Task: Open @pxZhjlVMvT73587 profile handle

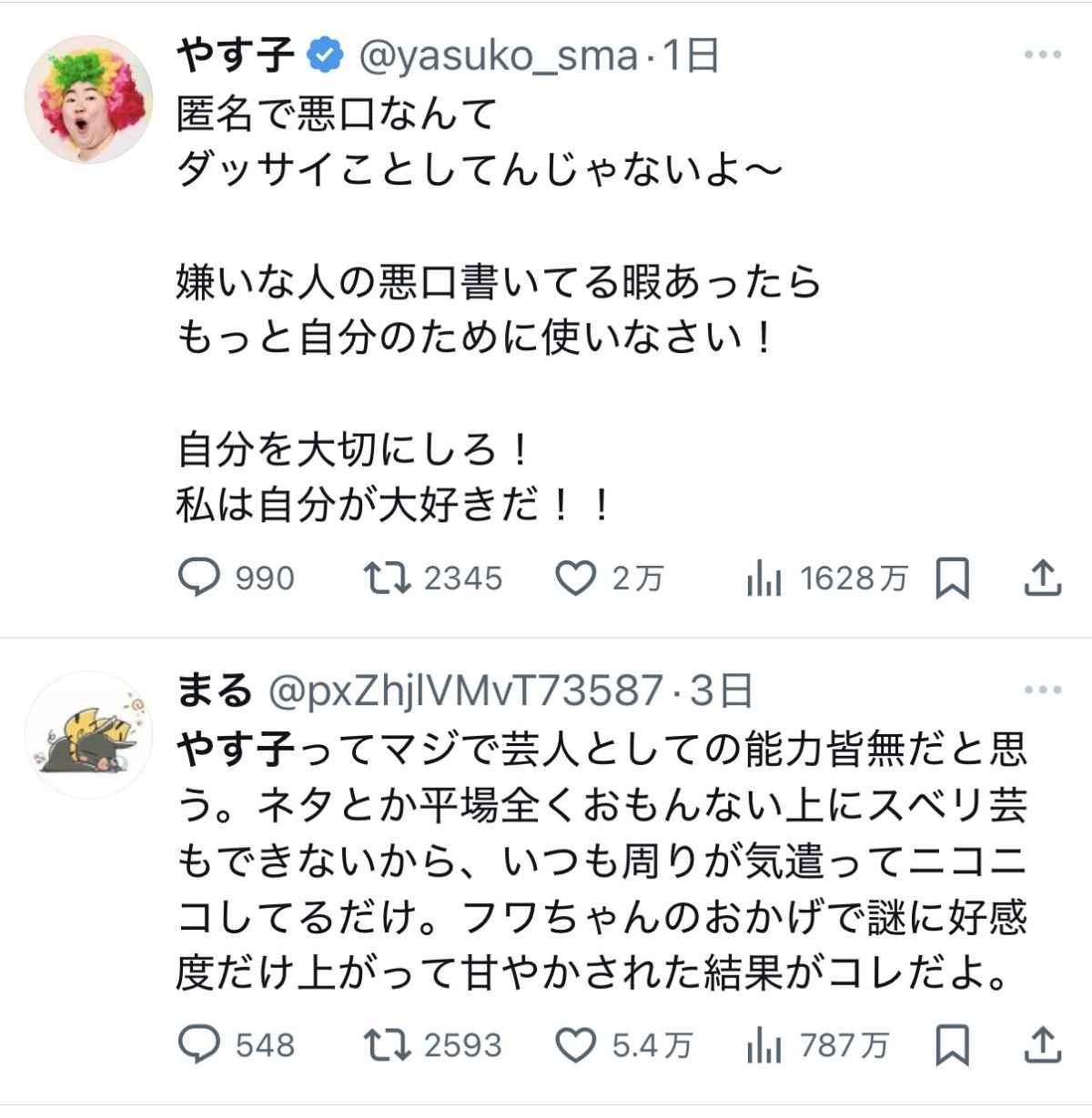Action: pyautogui.click(x=464, y=691)
